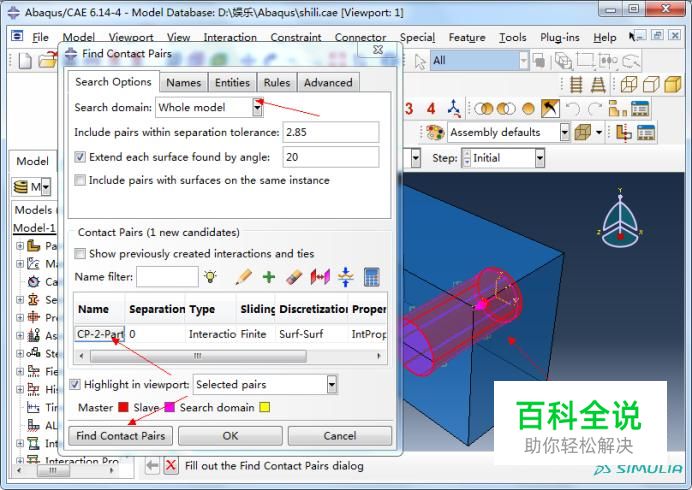
Task: Switch to the Rules tab
Action: pos(277,83)
